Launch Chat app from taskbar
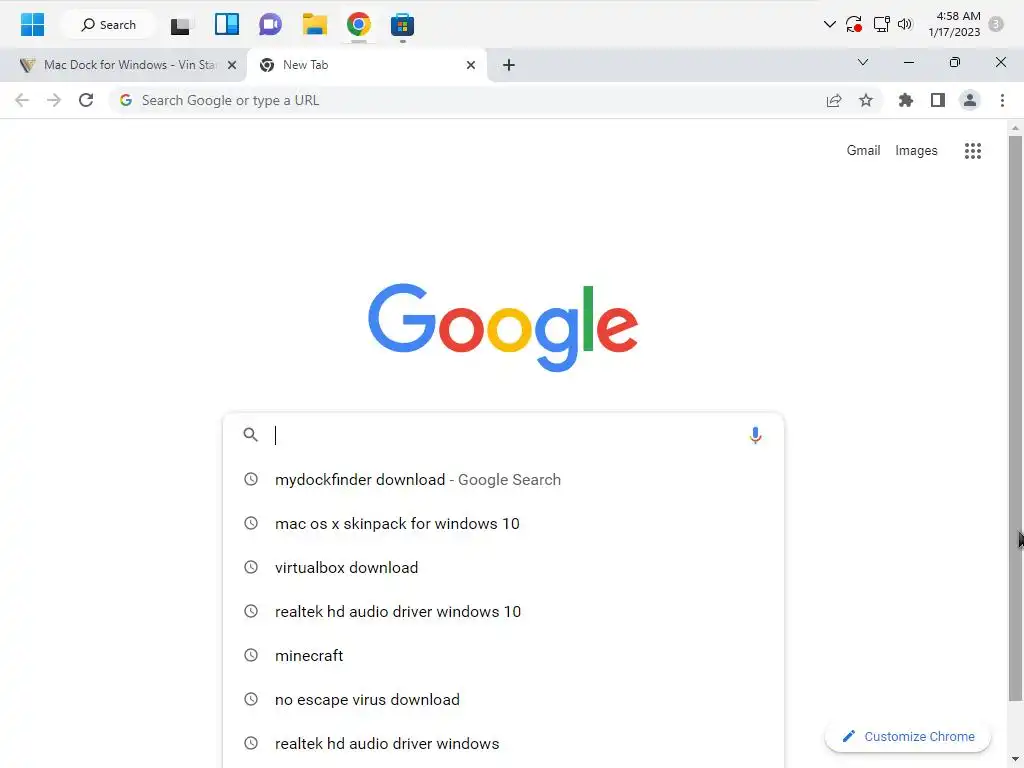 (x=270, y=25)
